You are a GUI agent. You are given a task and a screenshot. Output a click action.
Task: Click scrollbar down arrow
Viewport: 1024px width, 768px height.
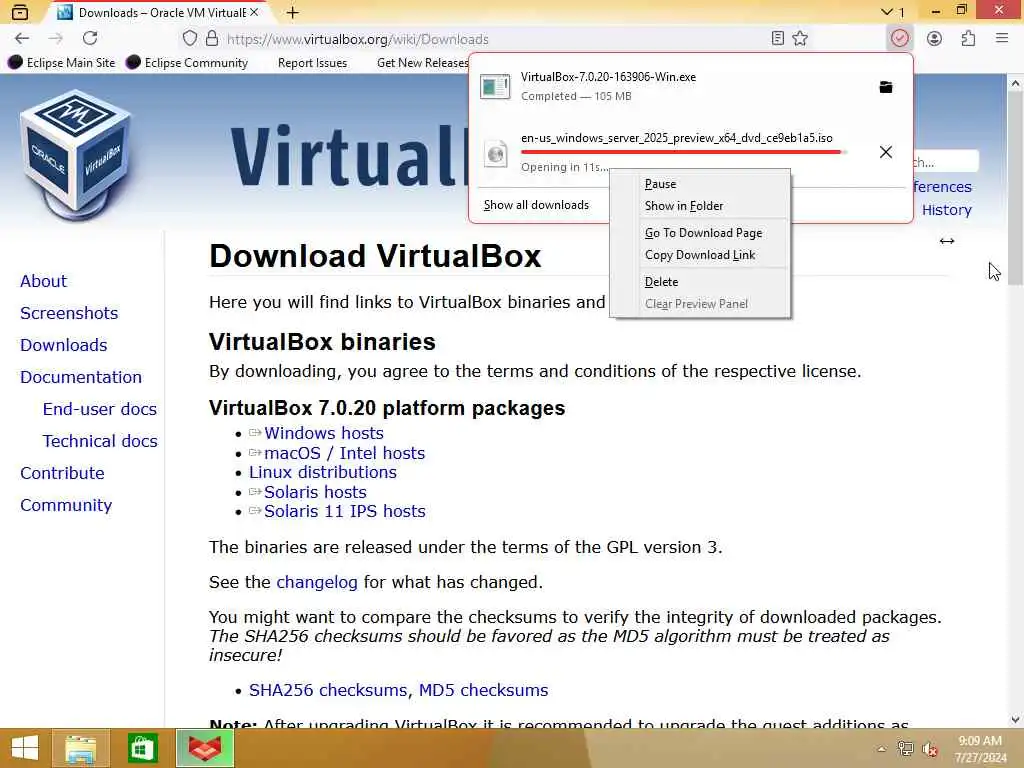1015,720
